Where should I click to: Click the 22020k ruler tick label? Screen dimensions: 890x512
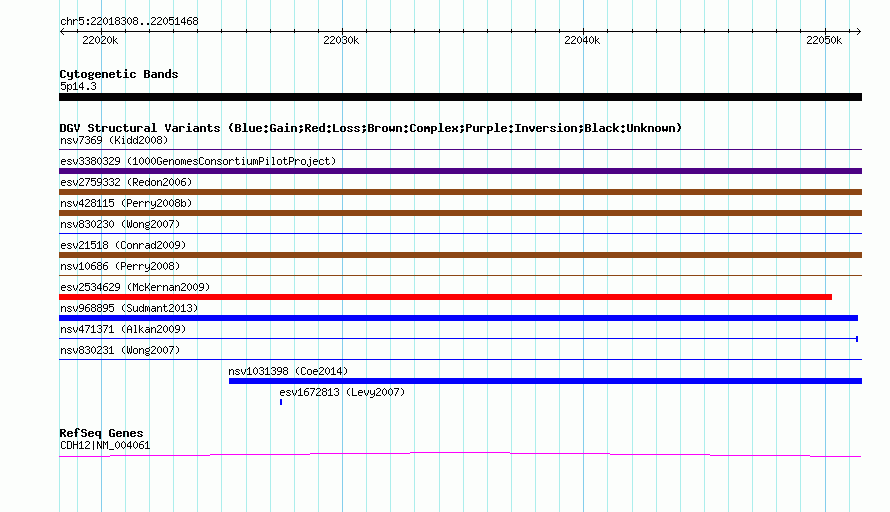point(100,40)
